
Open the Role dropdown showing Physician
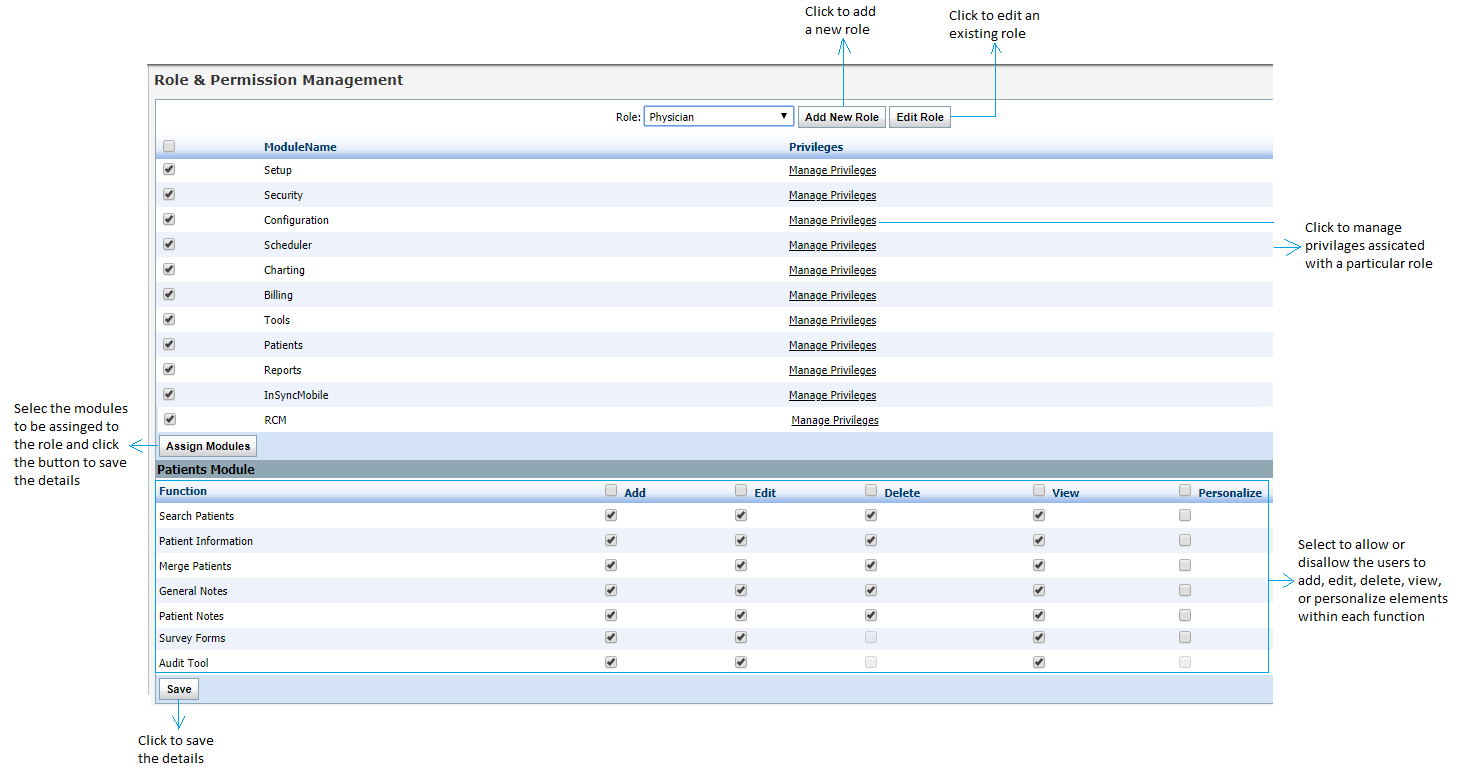(x=718, y=117)
